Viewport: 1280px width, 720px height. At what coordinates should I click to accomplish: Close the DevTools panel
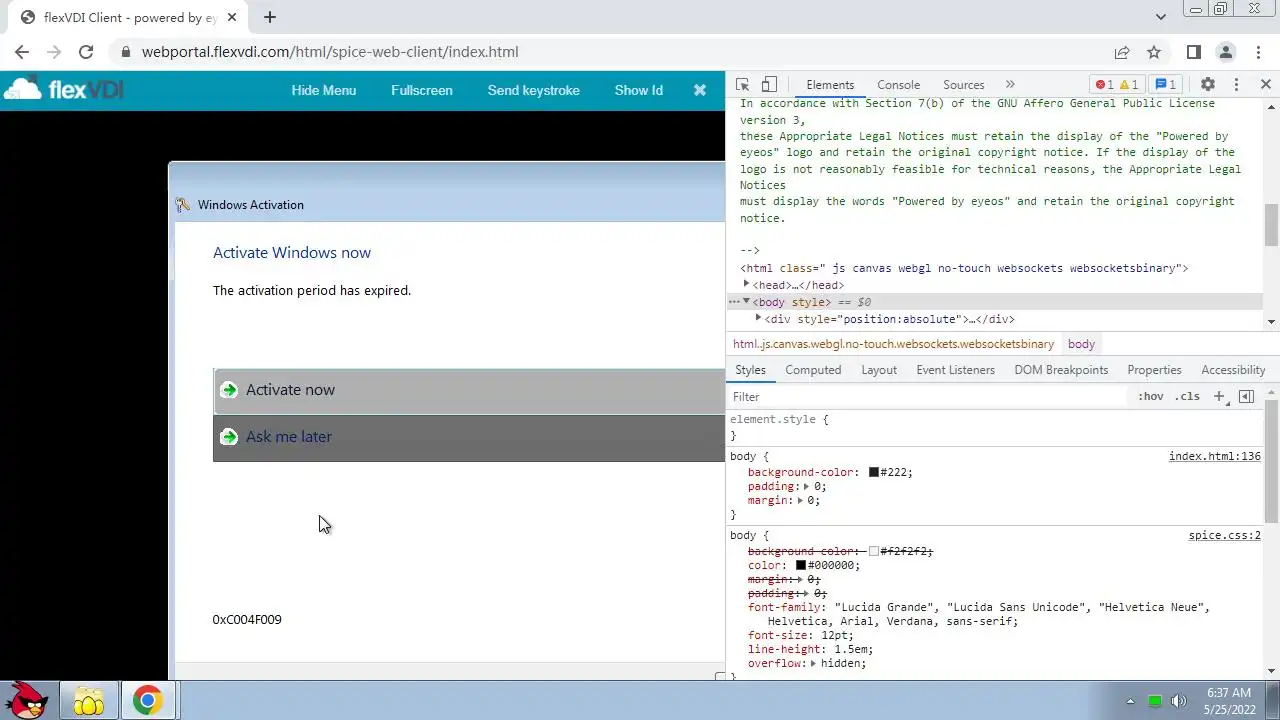[1265, 85]
